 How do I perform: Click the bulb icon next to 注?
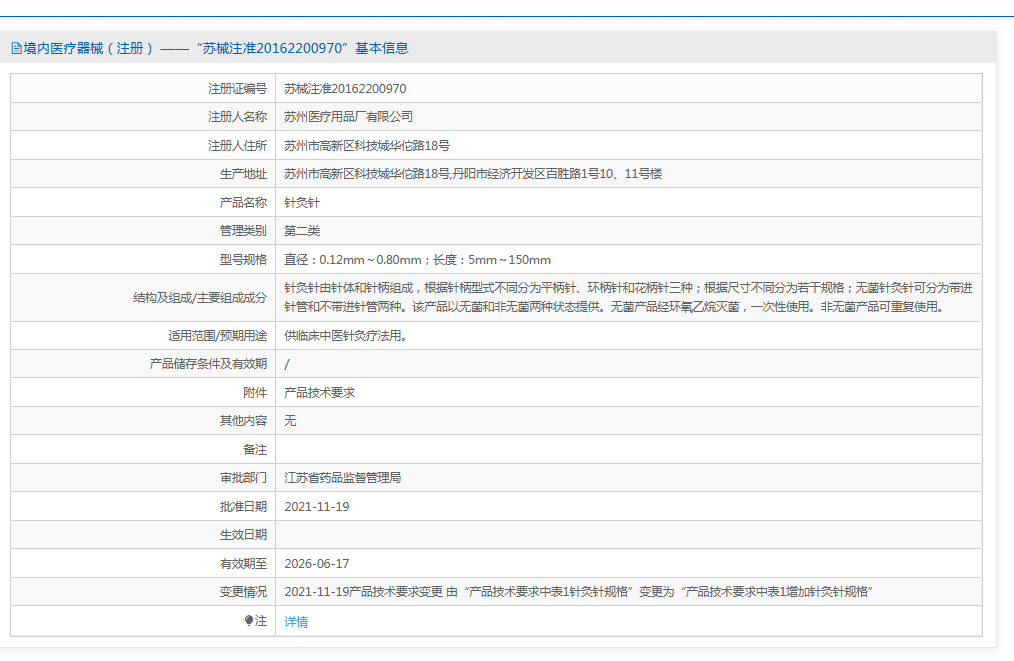249,621
